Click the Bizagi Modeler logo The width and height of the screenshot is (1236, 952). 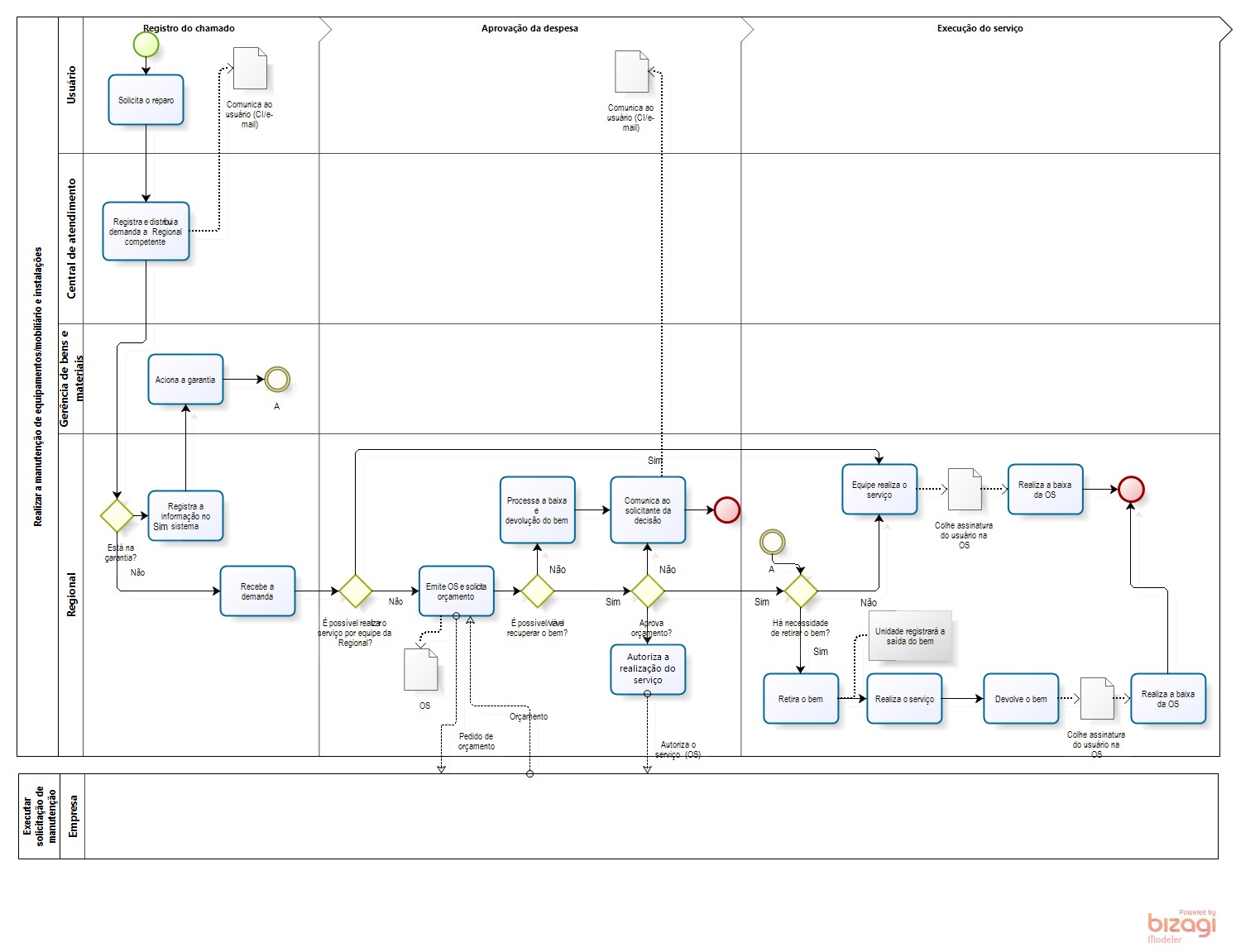click(1181, 926)
